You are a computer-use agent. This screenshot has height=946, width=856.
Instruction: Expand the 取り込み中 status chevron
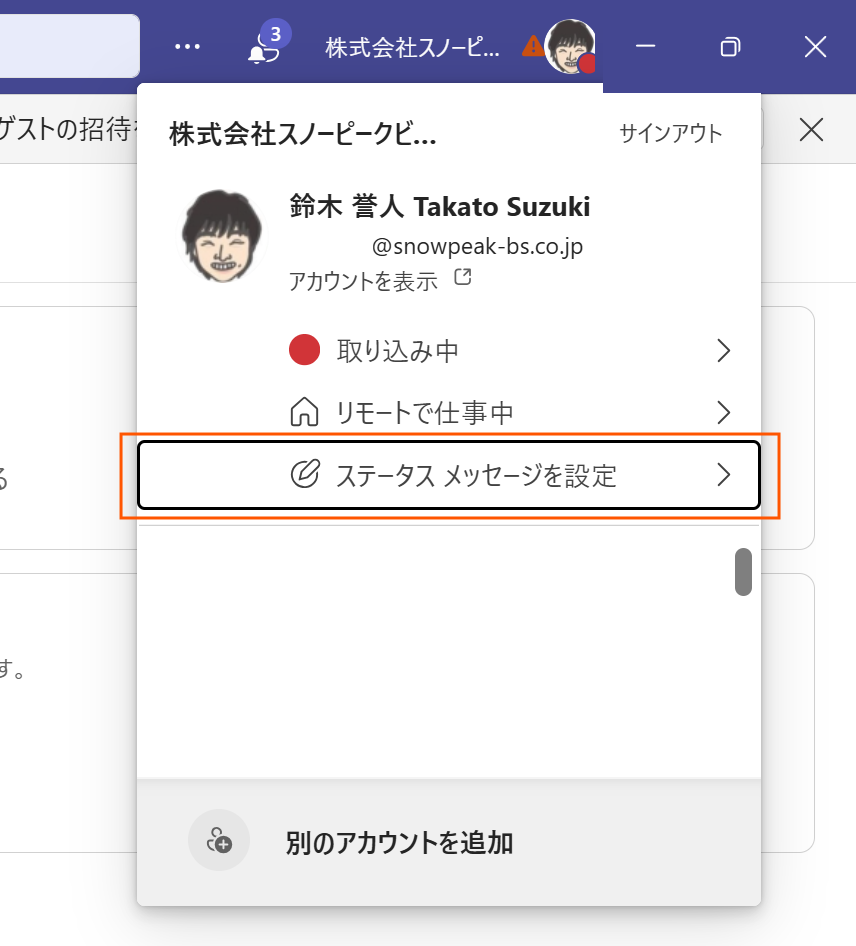pos(724,351)
